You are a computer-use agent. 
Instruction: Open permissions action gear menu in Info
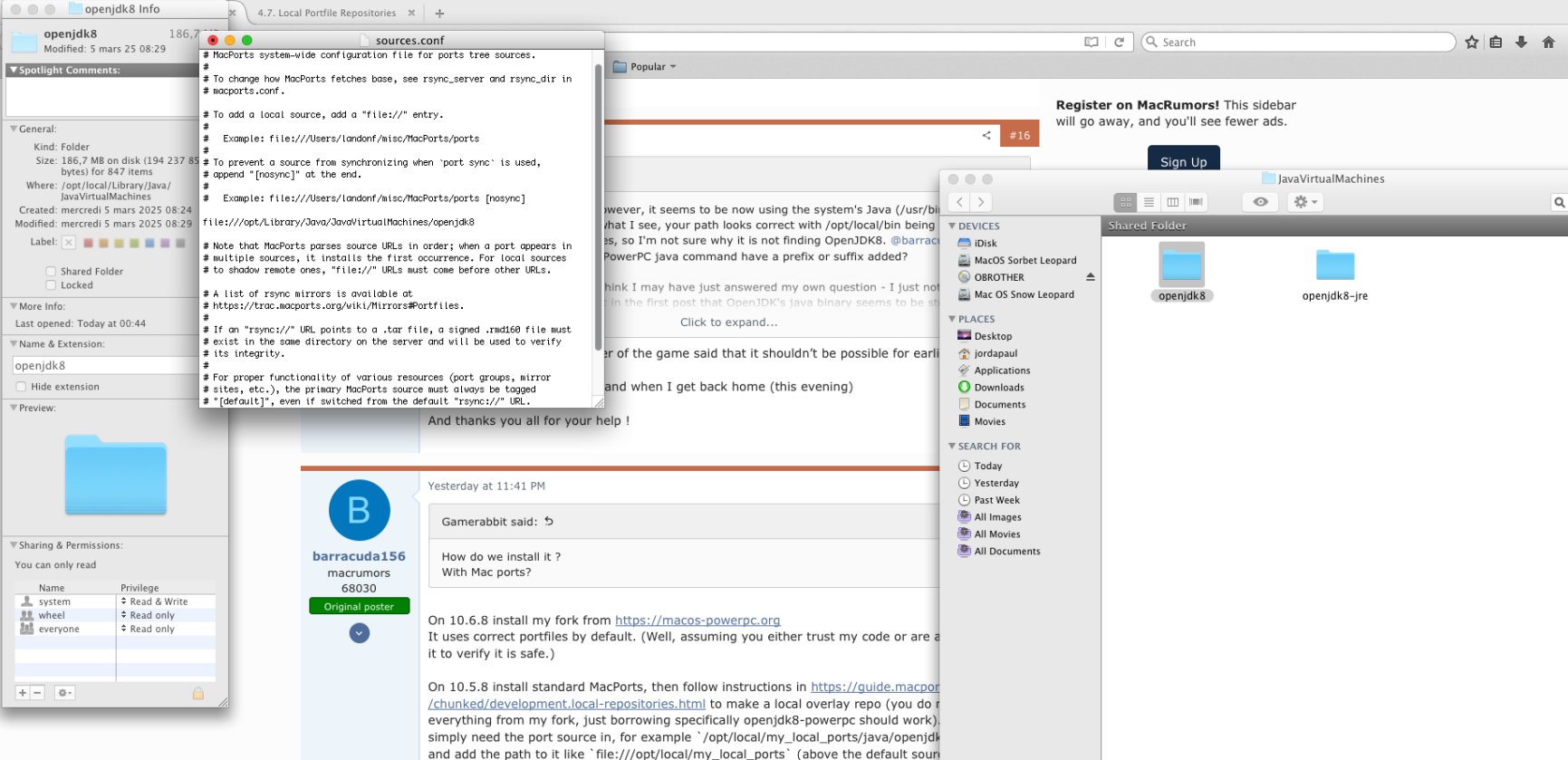coord(64,693)
